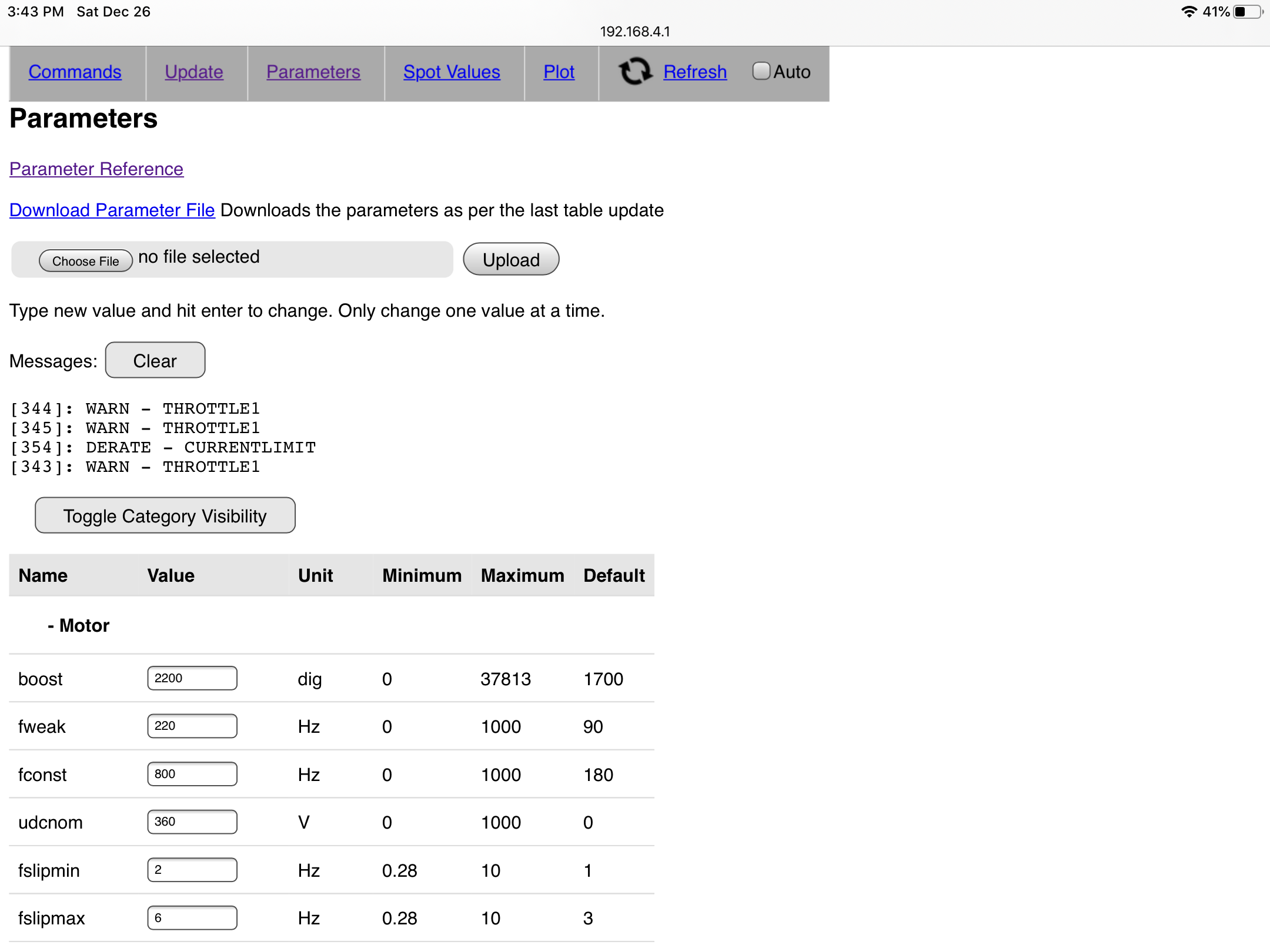Viewport: 1270px width, 952px height.
Task: Tap the battery icon in status bar
Action: pyautogui.click(x=1247, y=12)
